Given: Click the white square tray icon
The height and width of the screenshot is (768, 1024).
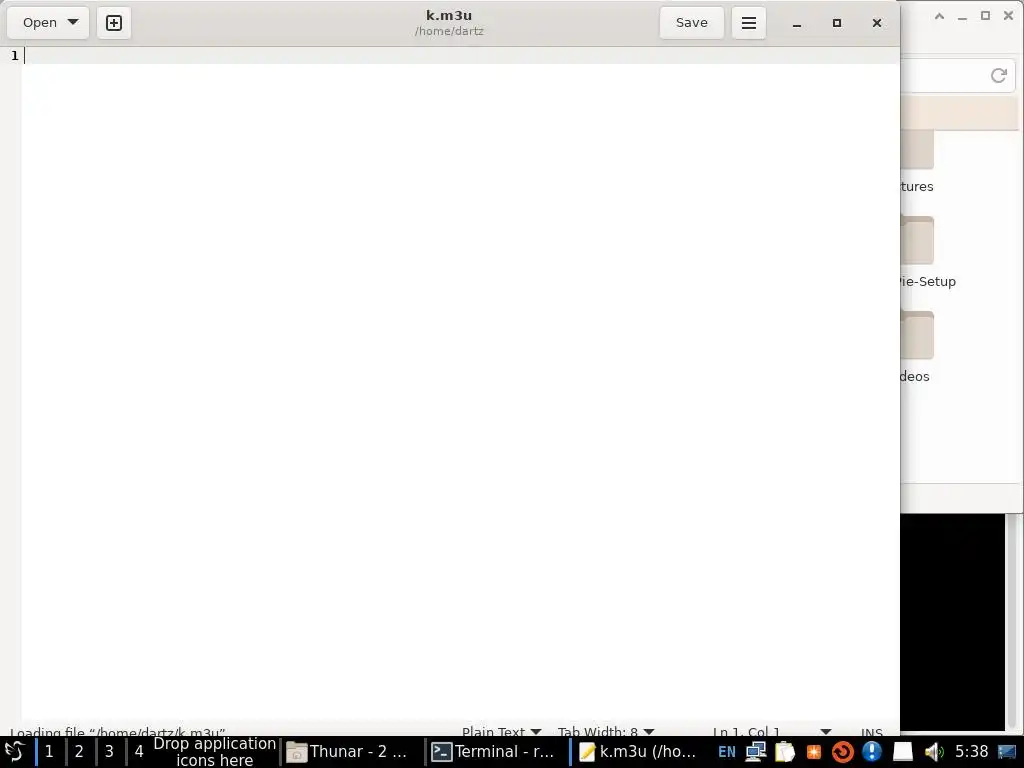Looking at the screenshot, I should click(903, 752).
